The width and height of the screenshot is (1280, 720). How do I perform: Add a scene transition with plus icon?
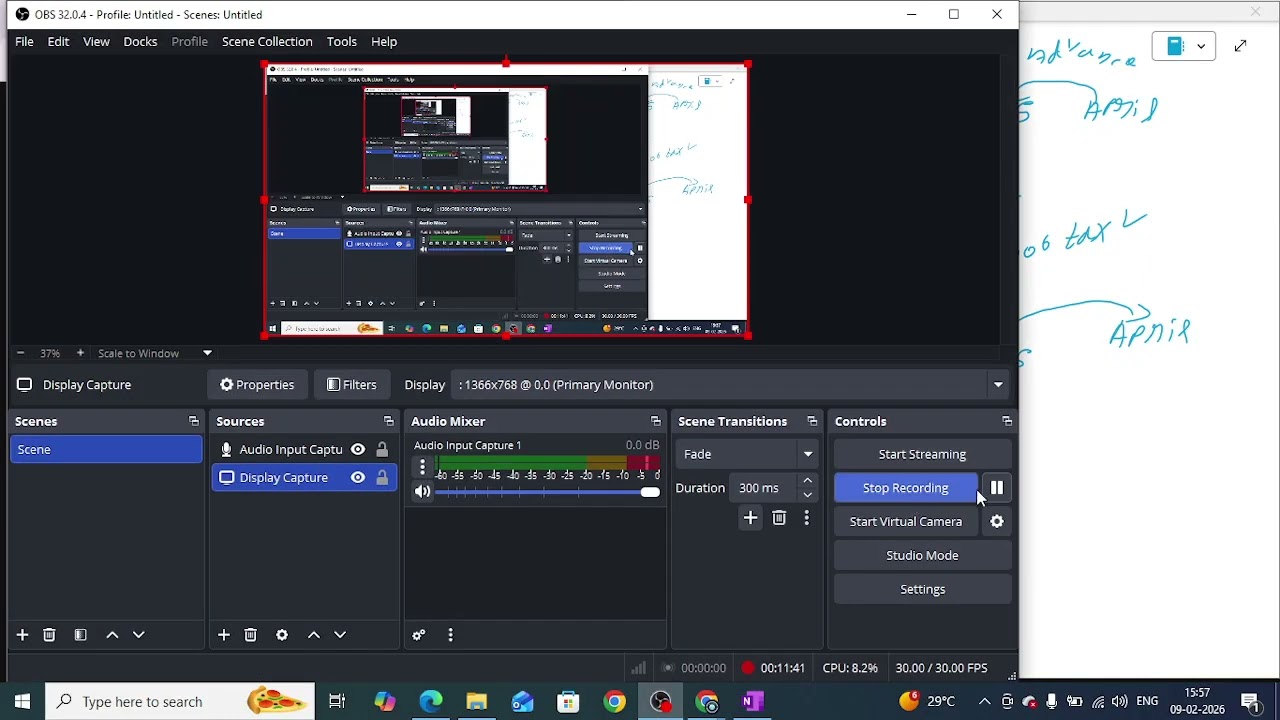(750, 518)
